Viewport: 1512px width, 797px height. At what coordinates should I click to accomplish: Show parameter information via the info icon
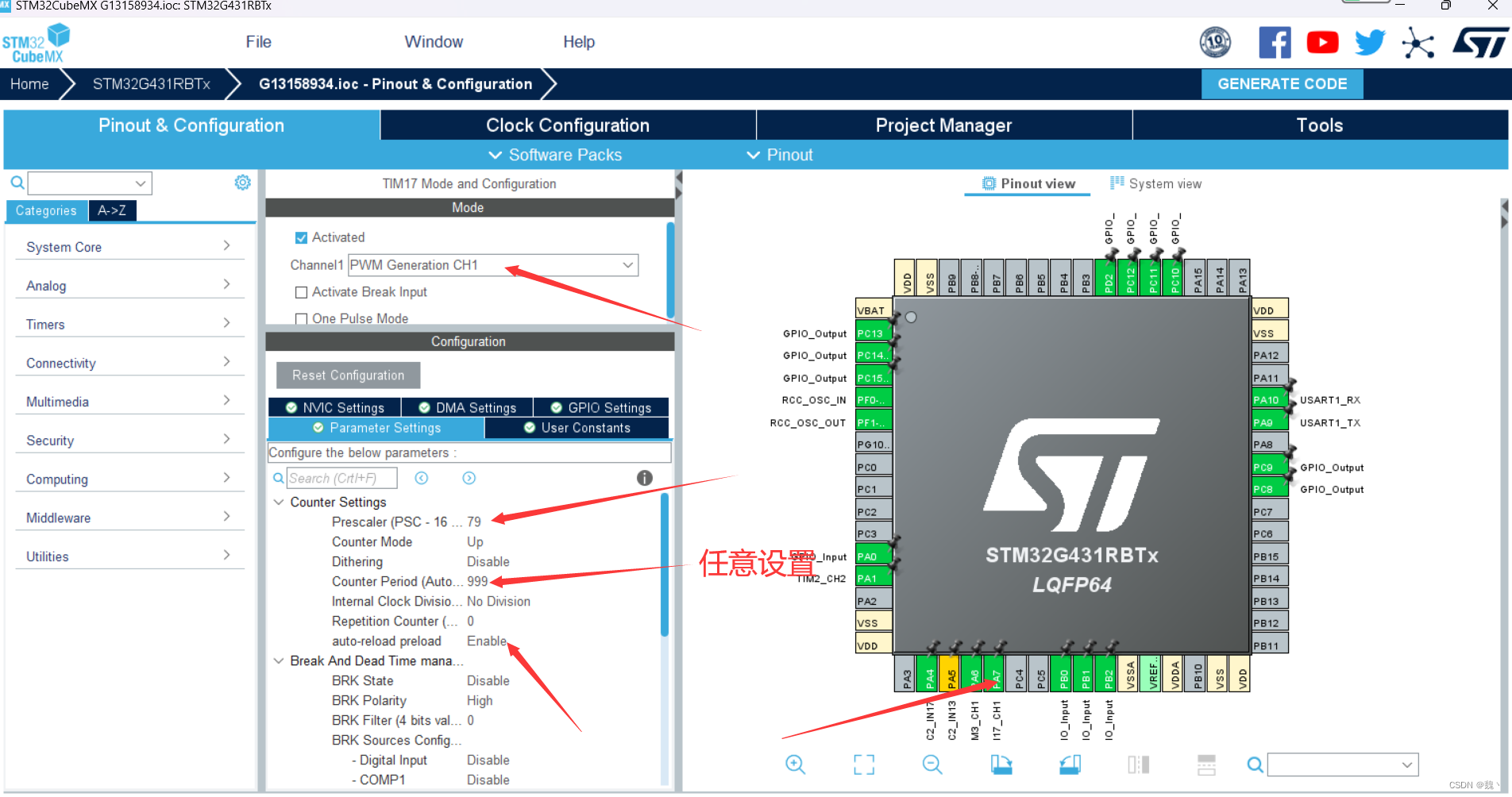tap(645, 478)
